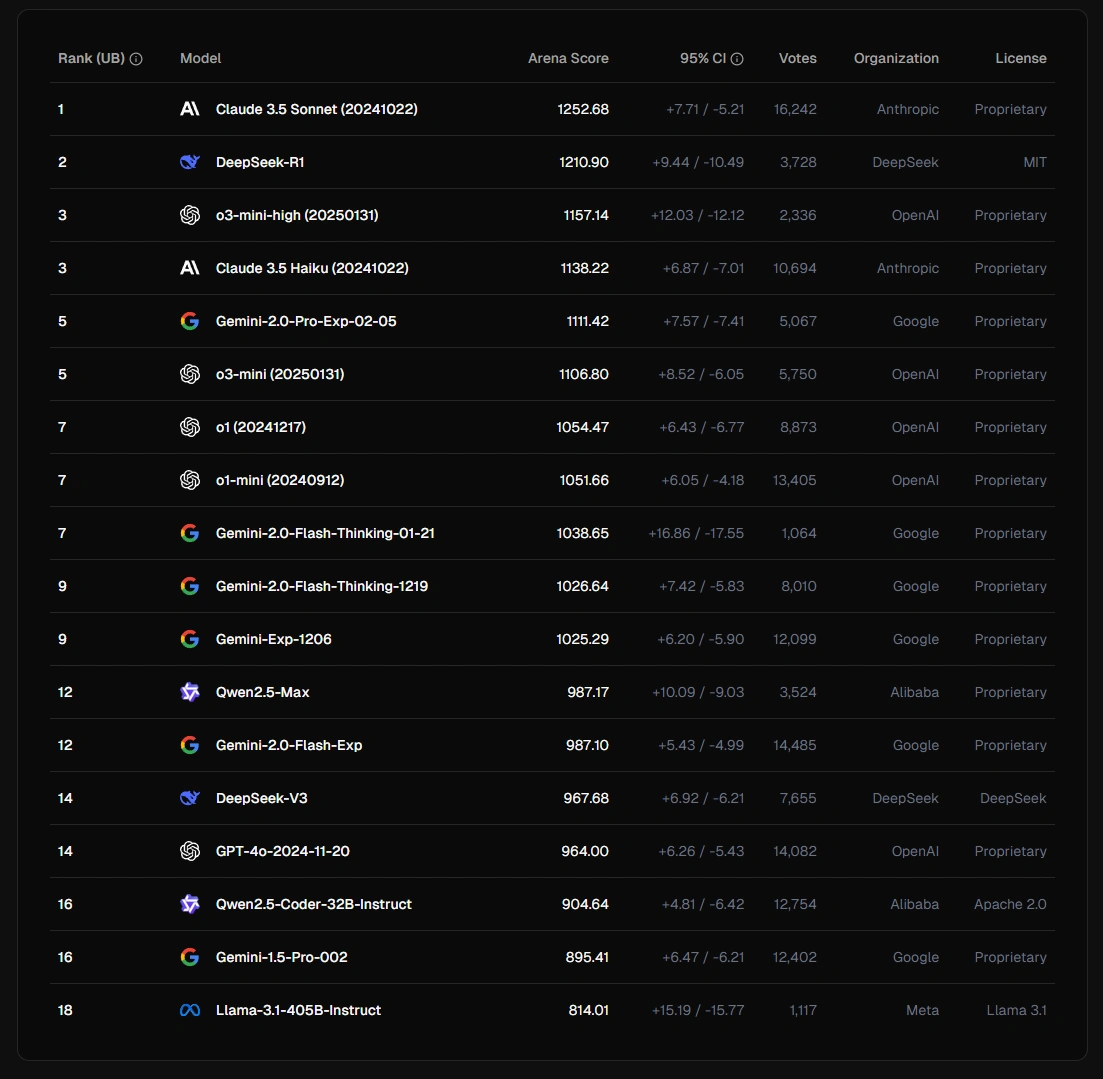
Task: Click the DeepSeek whale logo beside DeepSeek-R1
Action: (190, 162)
